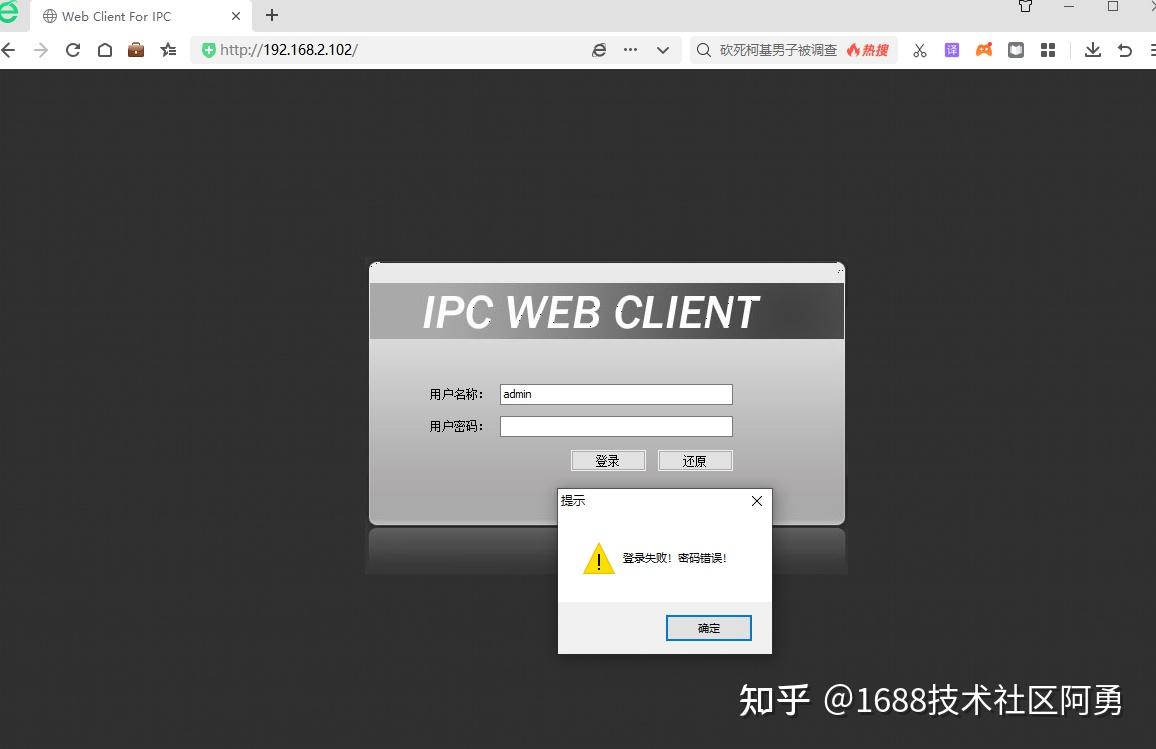This screenshot has width=1156, height=749.
Task: Expand the address bar history dropdown
Action: 663,49
